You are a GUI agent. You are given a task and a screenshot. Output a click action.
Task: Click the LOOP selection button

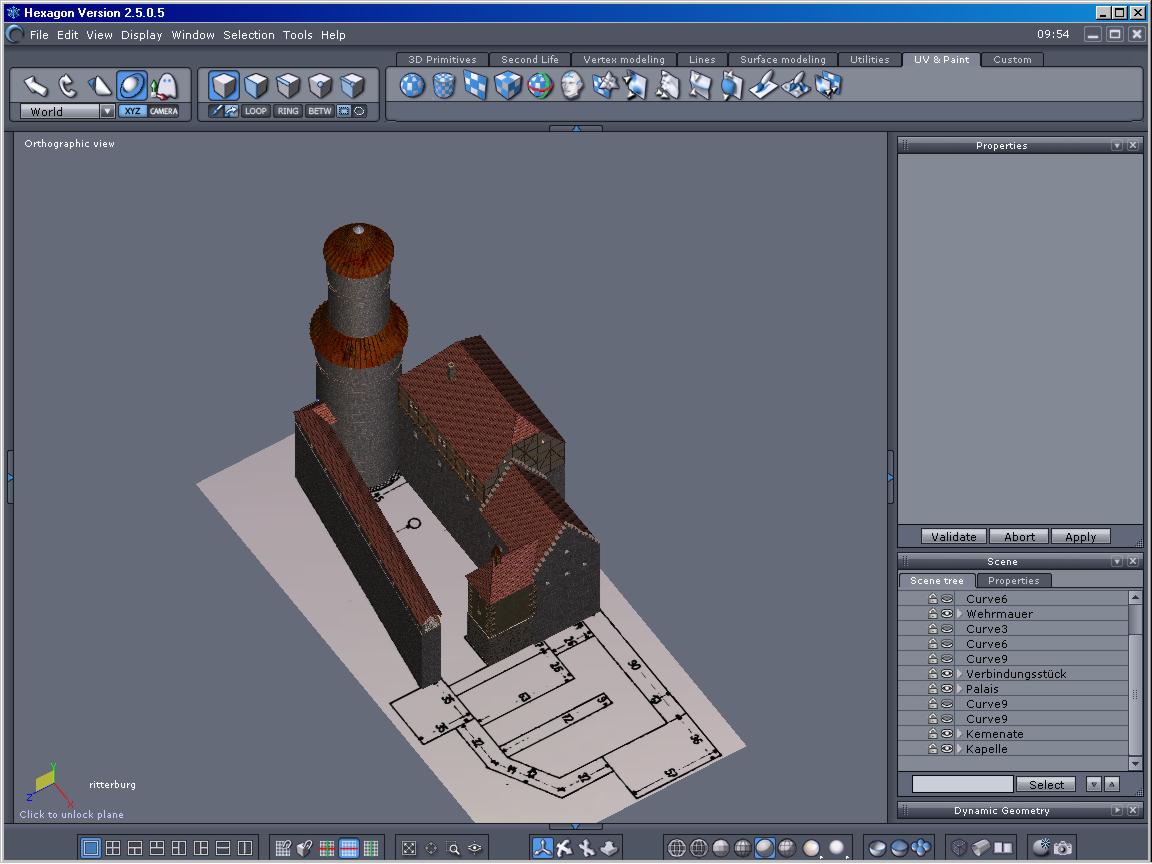[256, 111]
